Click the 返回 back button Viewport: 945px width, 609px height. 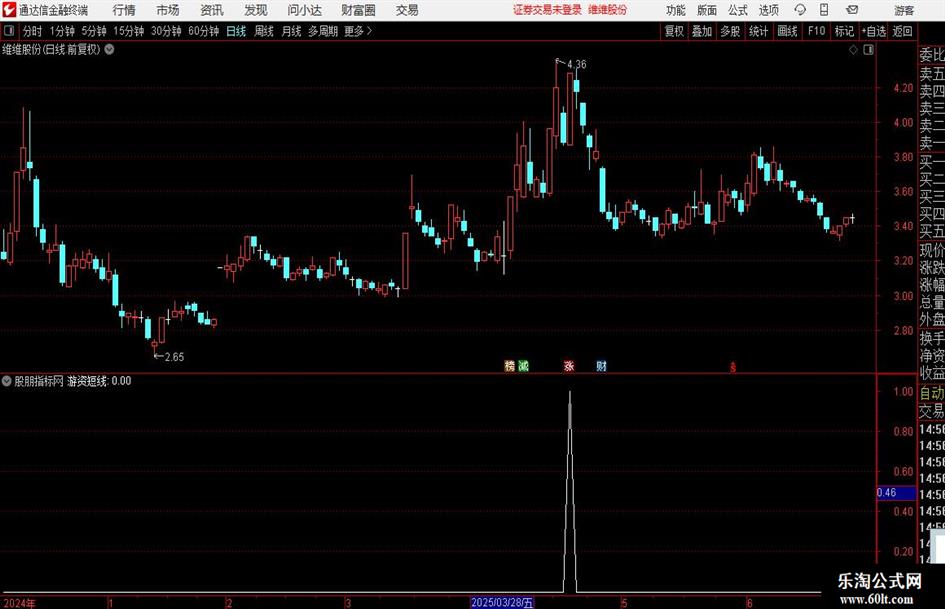pyautogui.click(x=903, y=31)
